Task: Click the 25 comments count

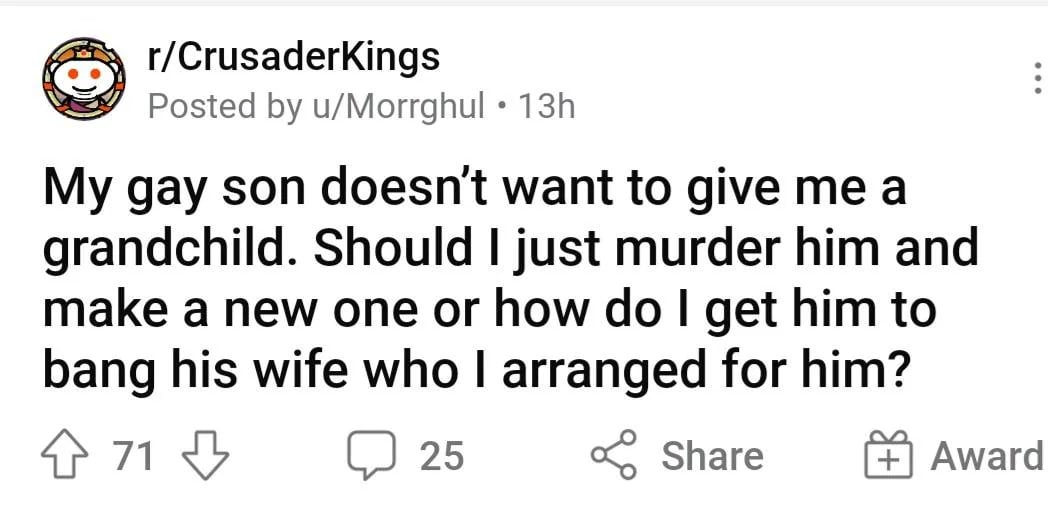Action: [x=442, y=456]
